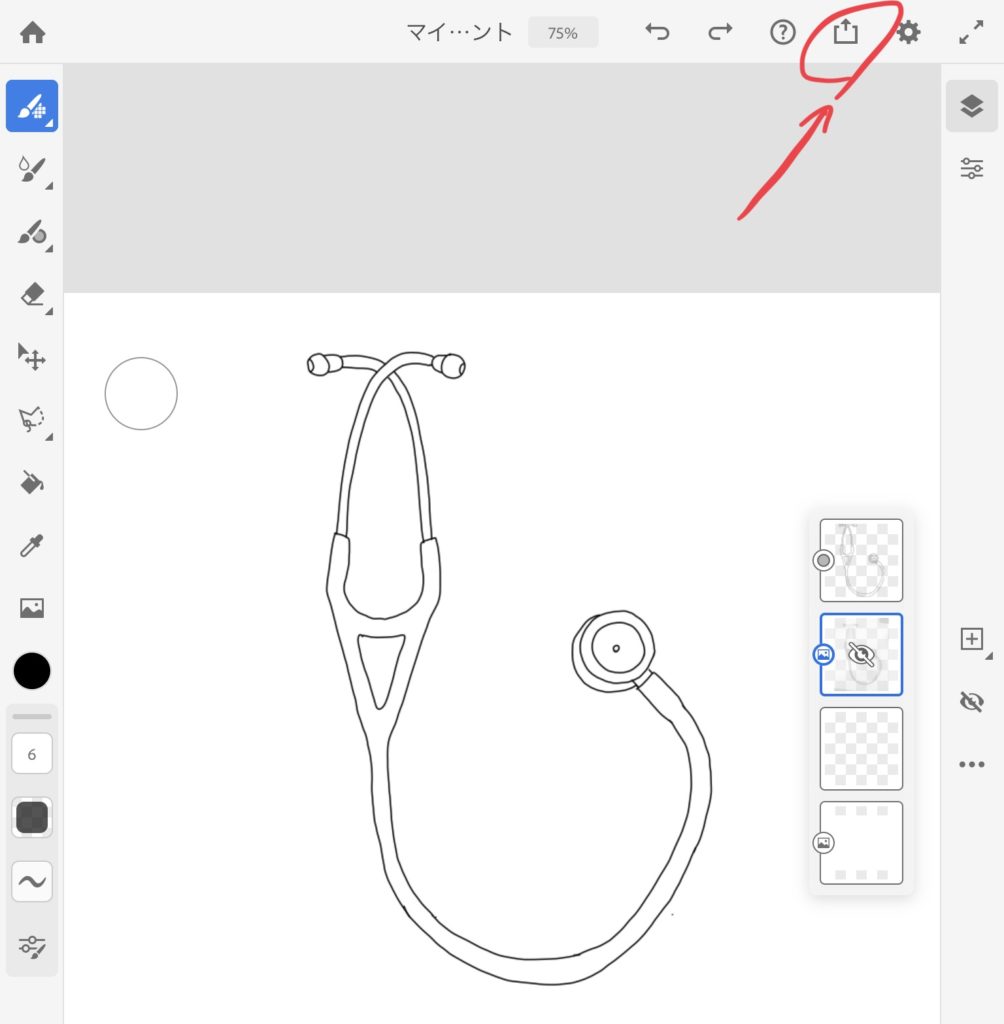
Task: Select the Eraser tool
Action: 32,295
